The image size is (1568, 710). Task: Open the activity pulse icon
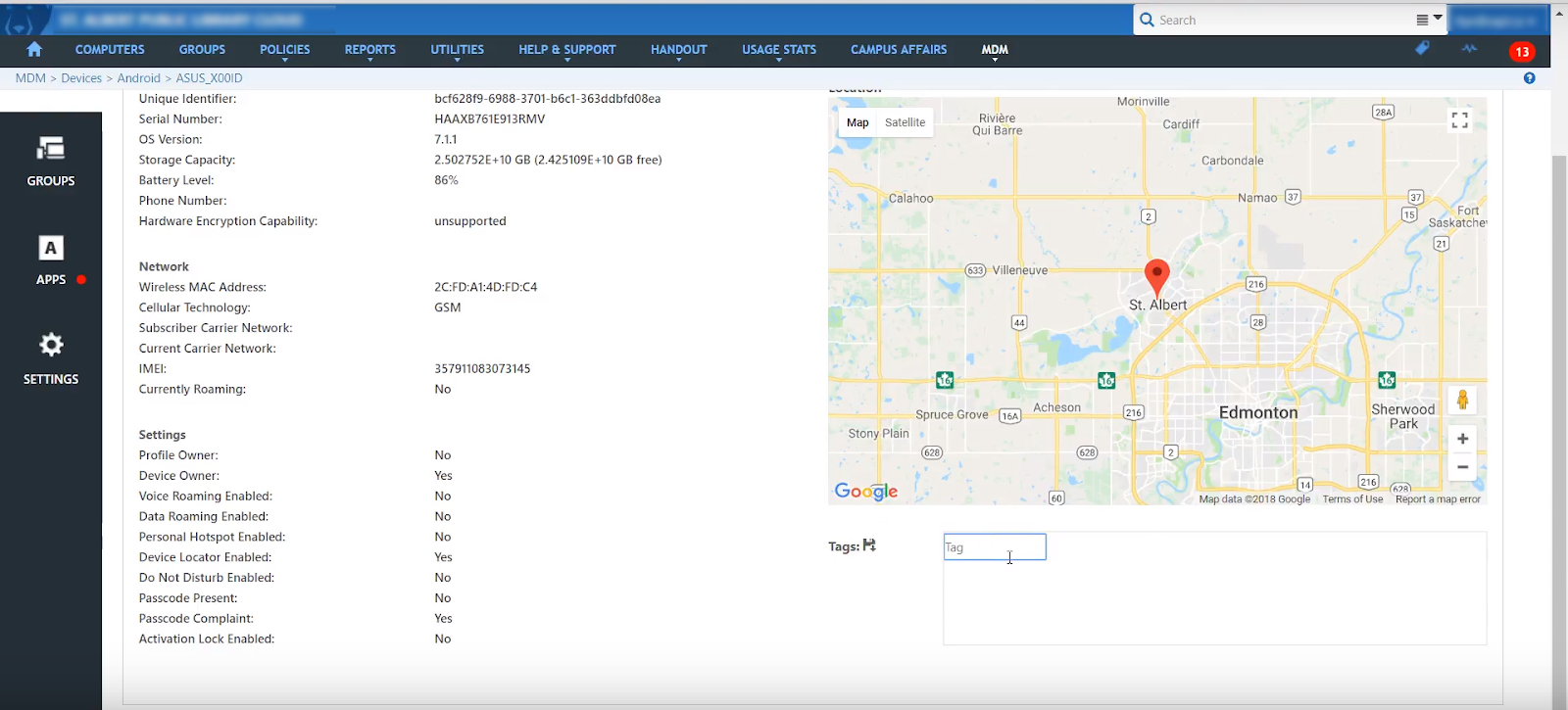click(1469, 48)
